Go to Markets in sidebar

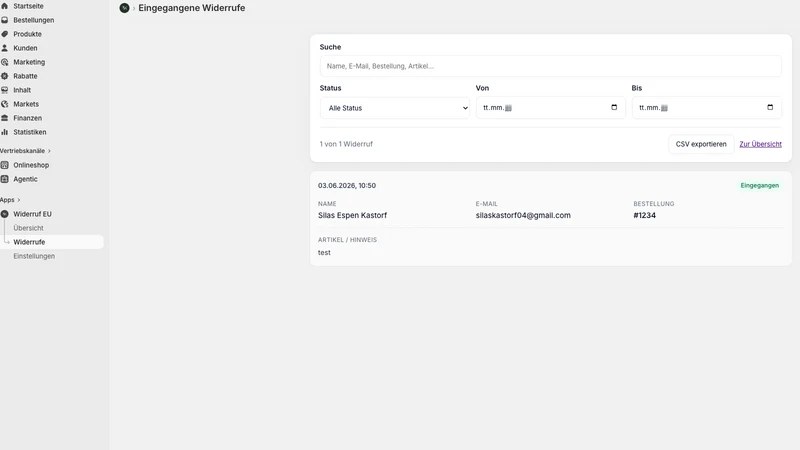[26, 104]
